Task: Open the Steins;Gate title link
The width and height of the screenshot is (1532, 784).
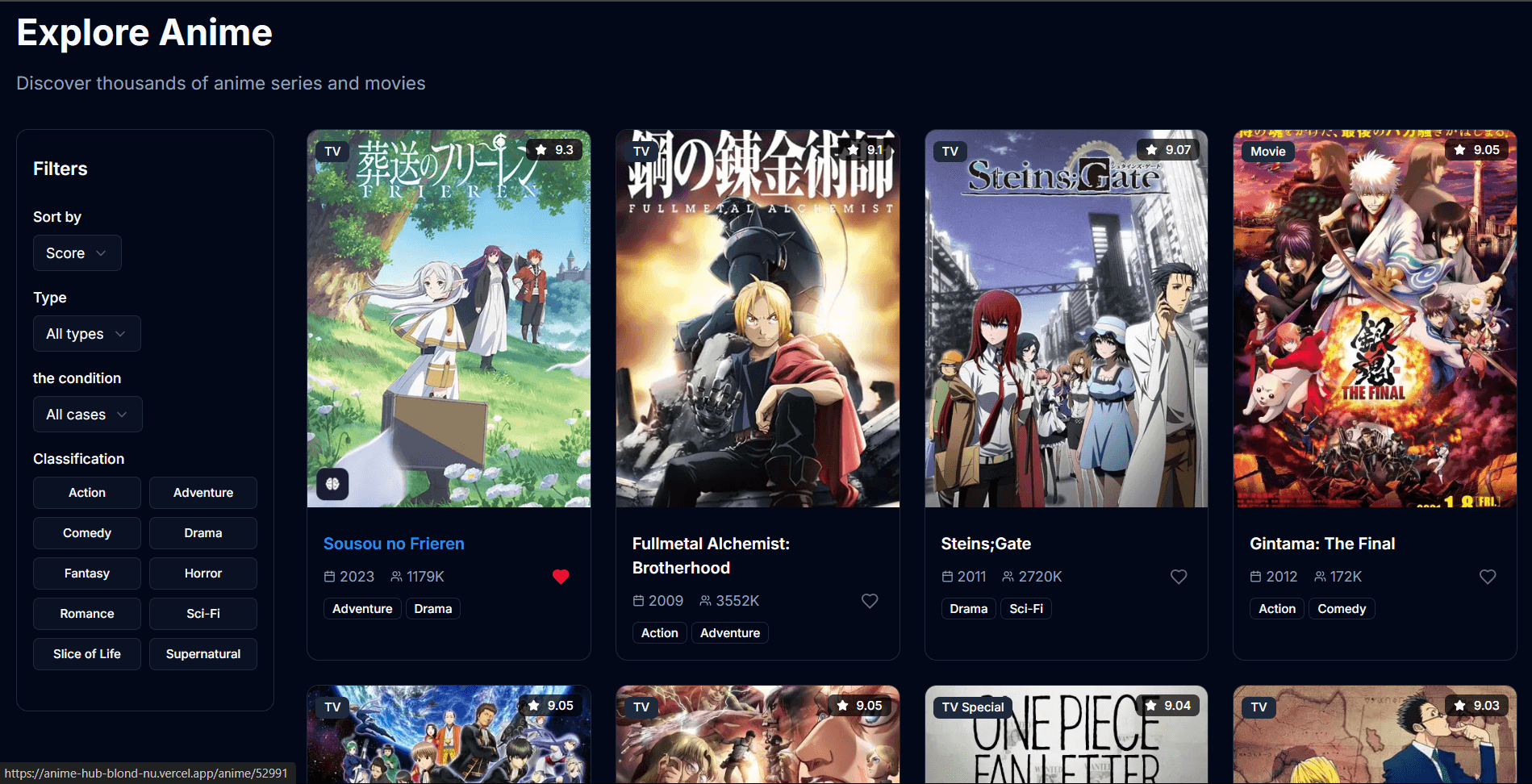Action: point(986,544)
